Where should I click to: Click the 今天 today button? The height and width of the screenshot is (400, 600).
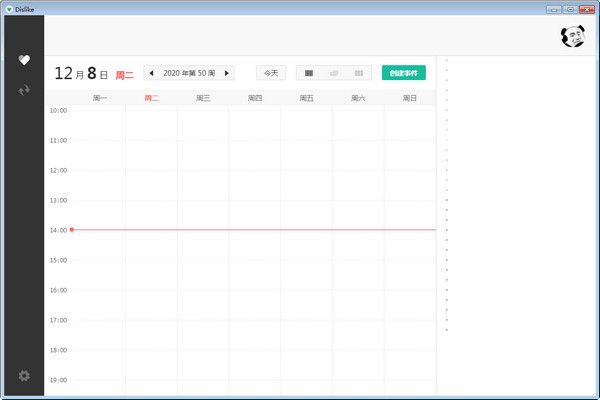coord(271,73)
